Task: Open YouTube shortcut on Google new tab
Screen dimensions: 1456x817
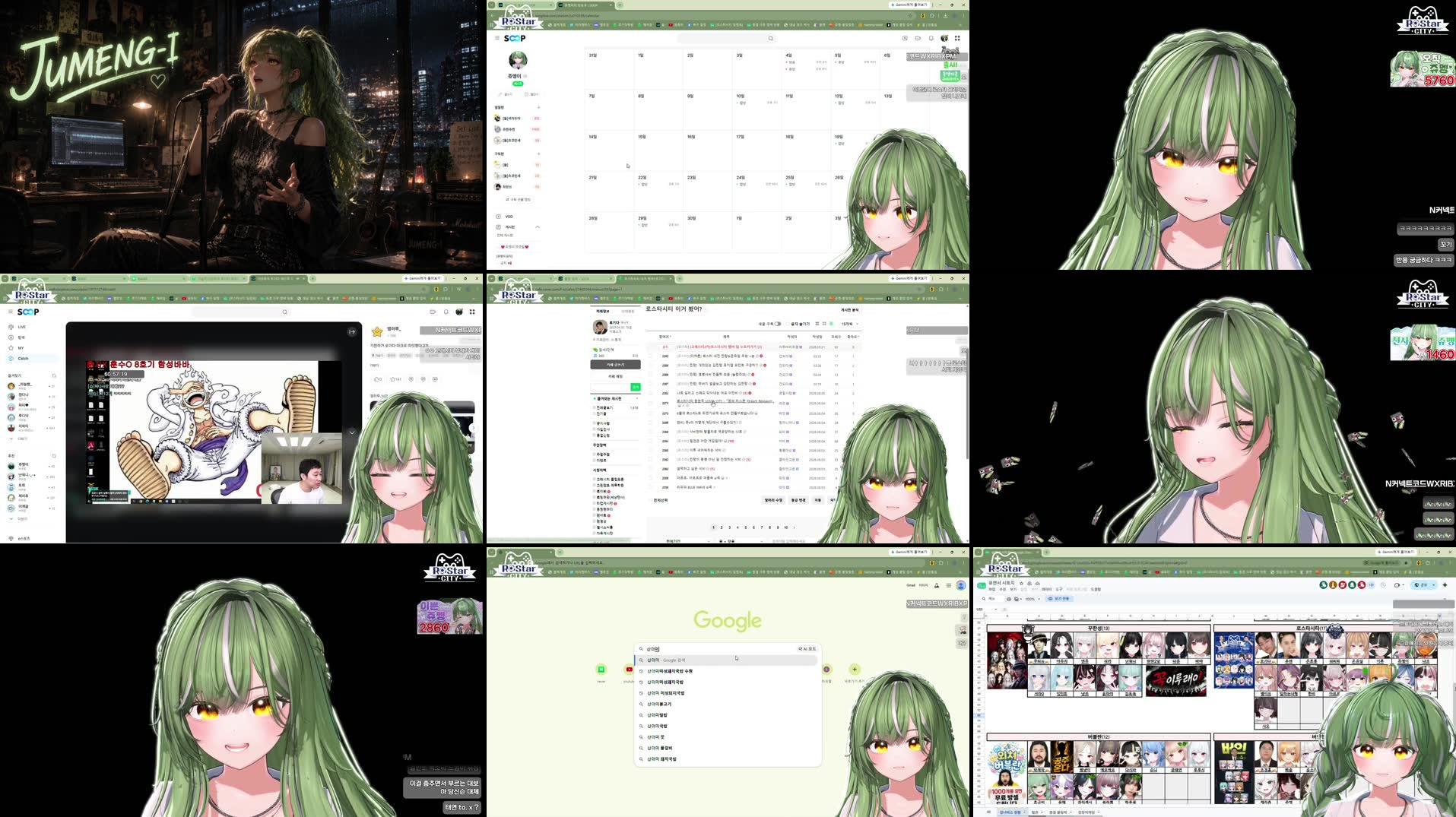Action: (x=629, y=670)
